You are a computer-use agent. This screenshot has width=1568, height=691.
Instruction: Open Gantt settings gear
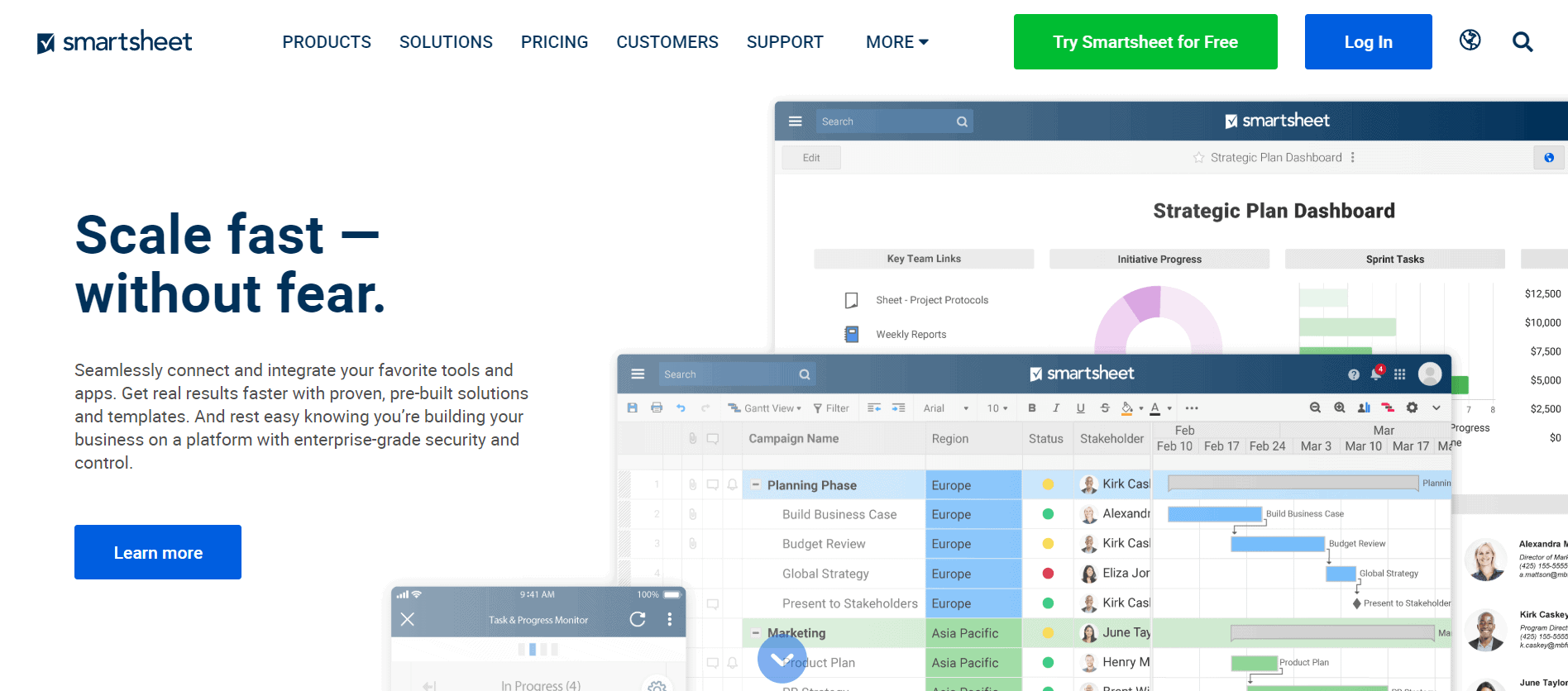[x=1412, y=407]
